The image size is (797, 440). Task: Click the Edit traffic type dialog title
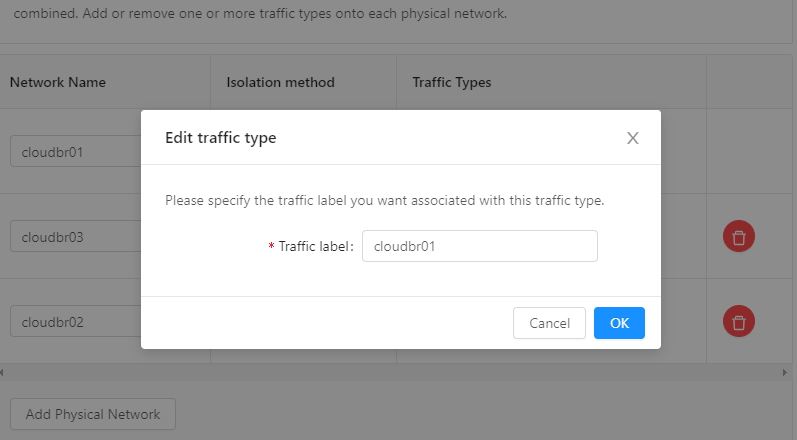tap(221, 138)
